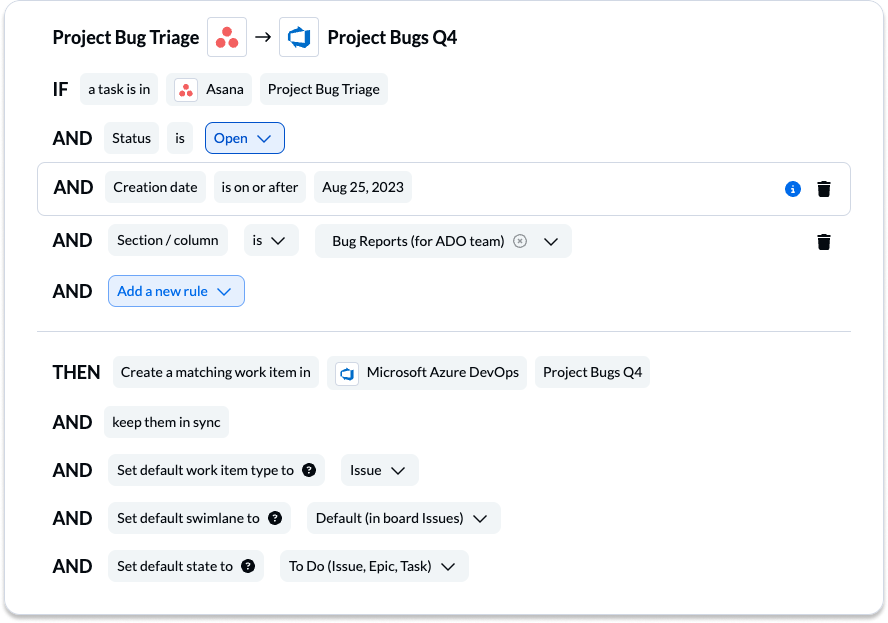Open help for Set default state
888x623 pixels.
(x=248, y=566)
